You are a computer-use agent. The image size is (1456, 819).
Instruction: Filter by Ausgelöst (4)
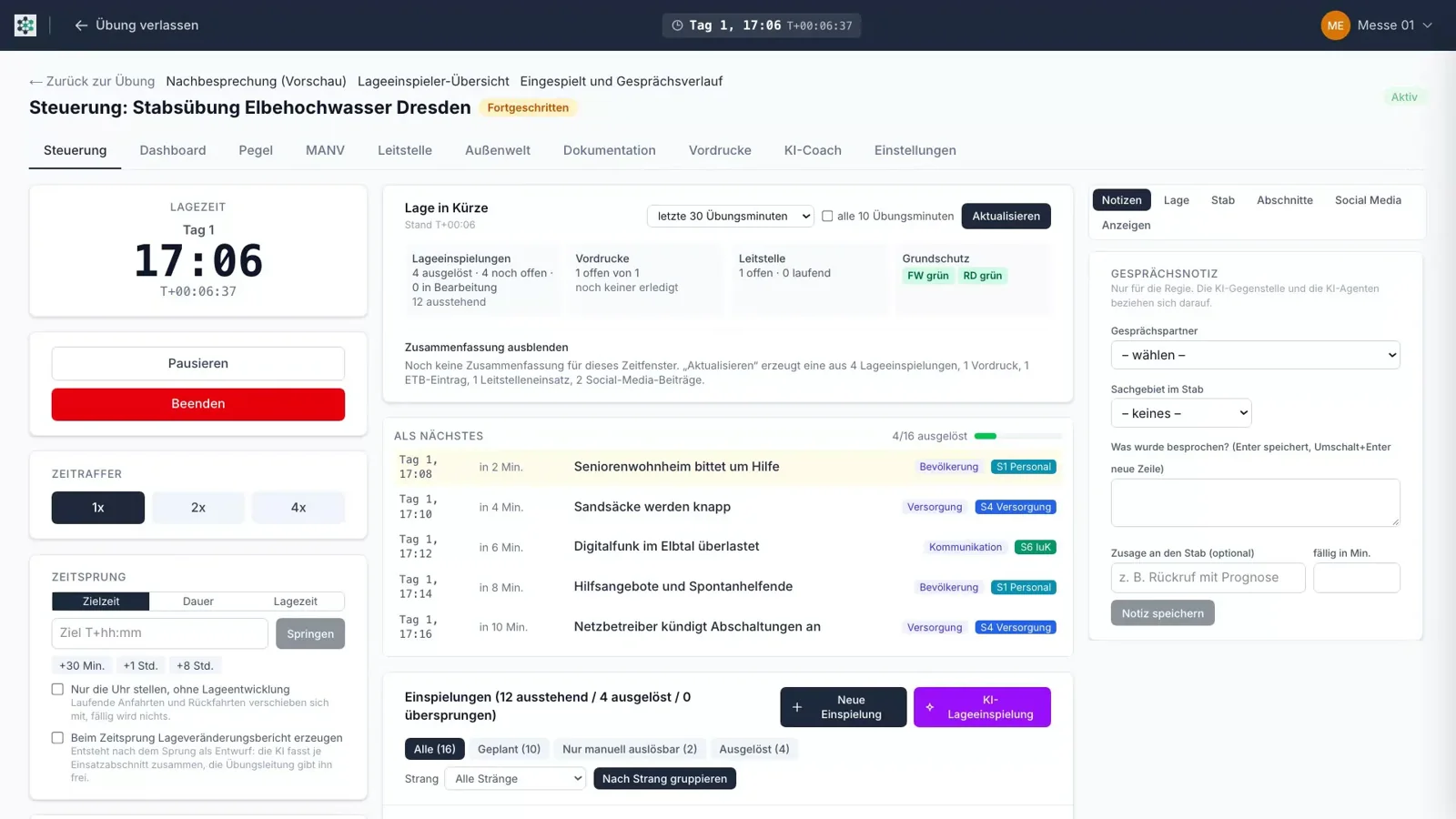pyautogui.click(x=754, y=749)
